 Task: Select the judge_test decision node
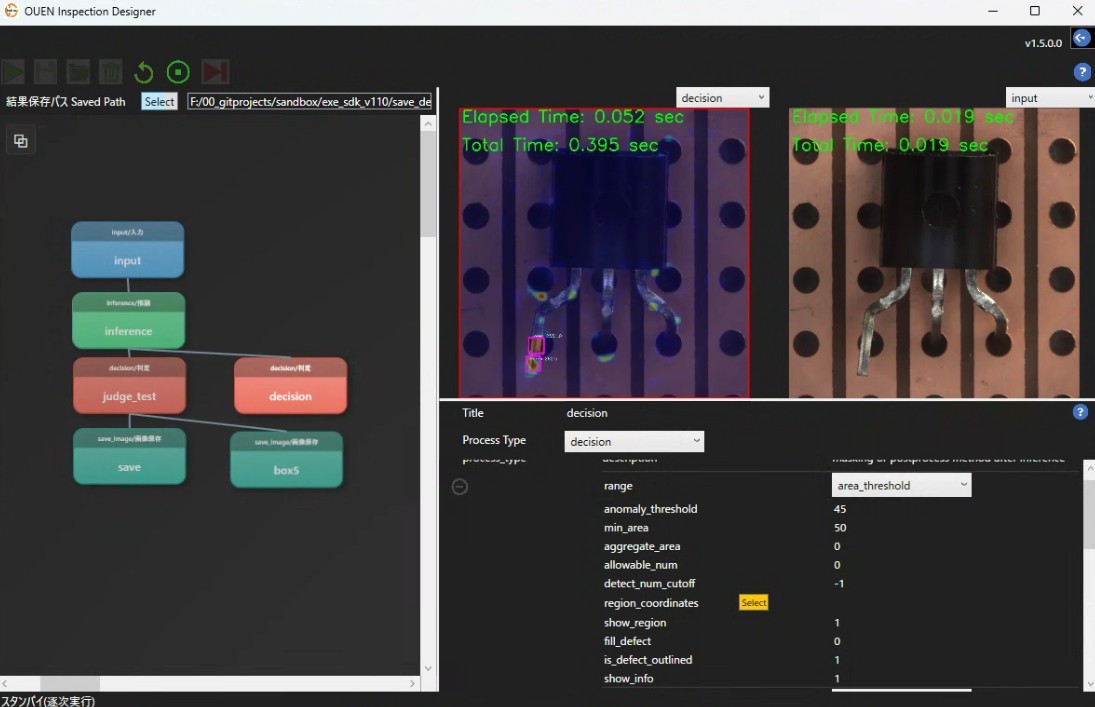click(x=129, y=386)
